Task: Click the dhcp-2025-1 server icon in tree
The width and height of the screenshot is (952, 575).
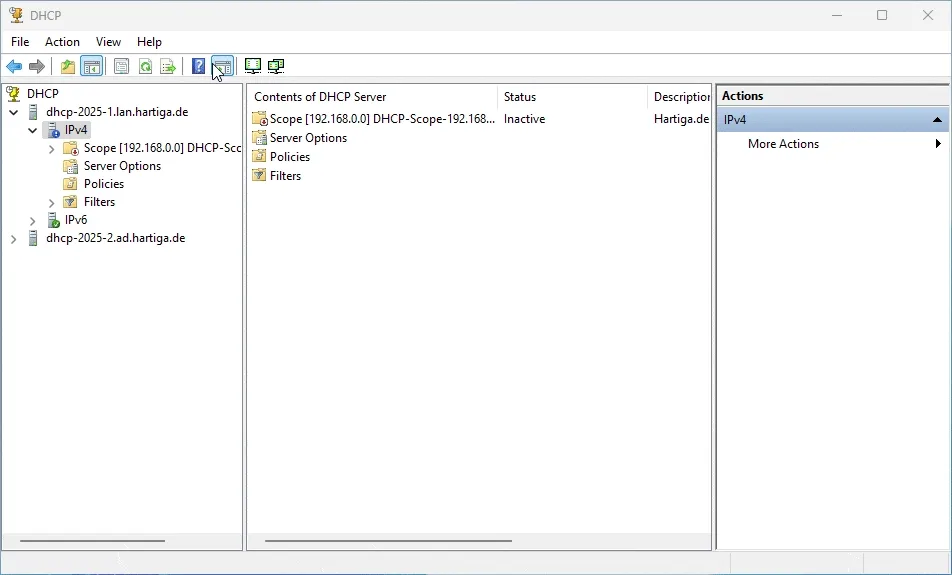Action: (33, 112)
